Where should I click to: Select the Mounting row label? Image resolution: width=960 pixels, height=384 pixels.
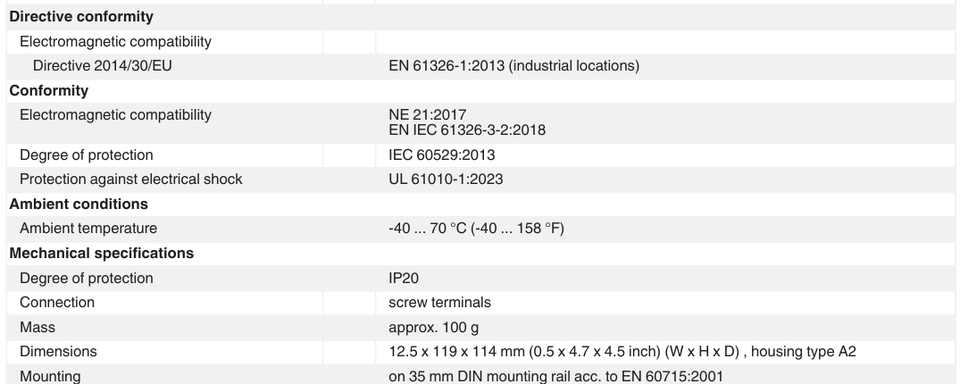click(50, 376)
